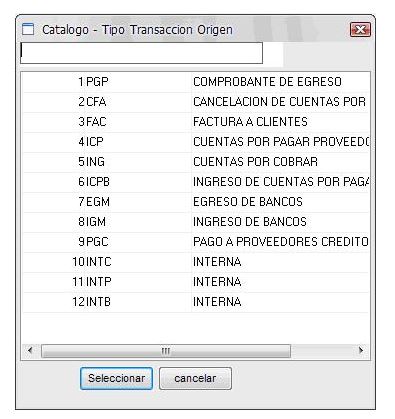Viewport: 395px width, 419px height.
Task: Choose the FAC Factura a Clientes row
Action: click(196, 122)
